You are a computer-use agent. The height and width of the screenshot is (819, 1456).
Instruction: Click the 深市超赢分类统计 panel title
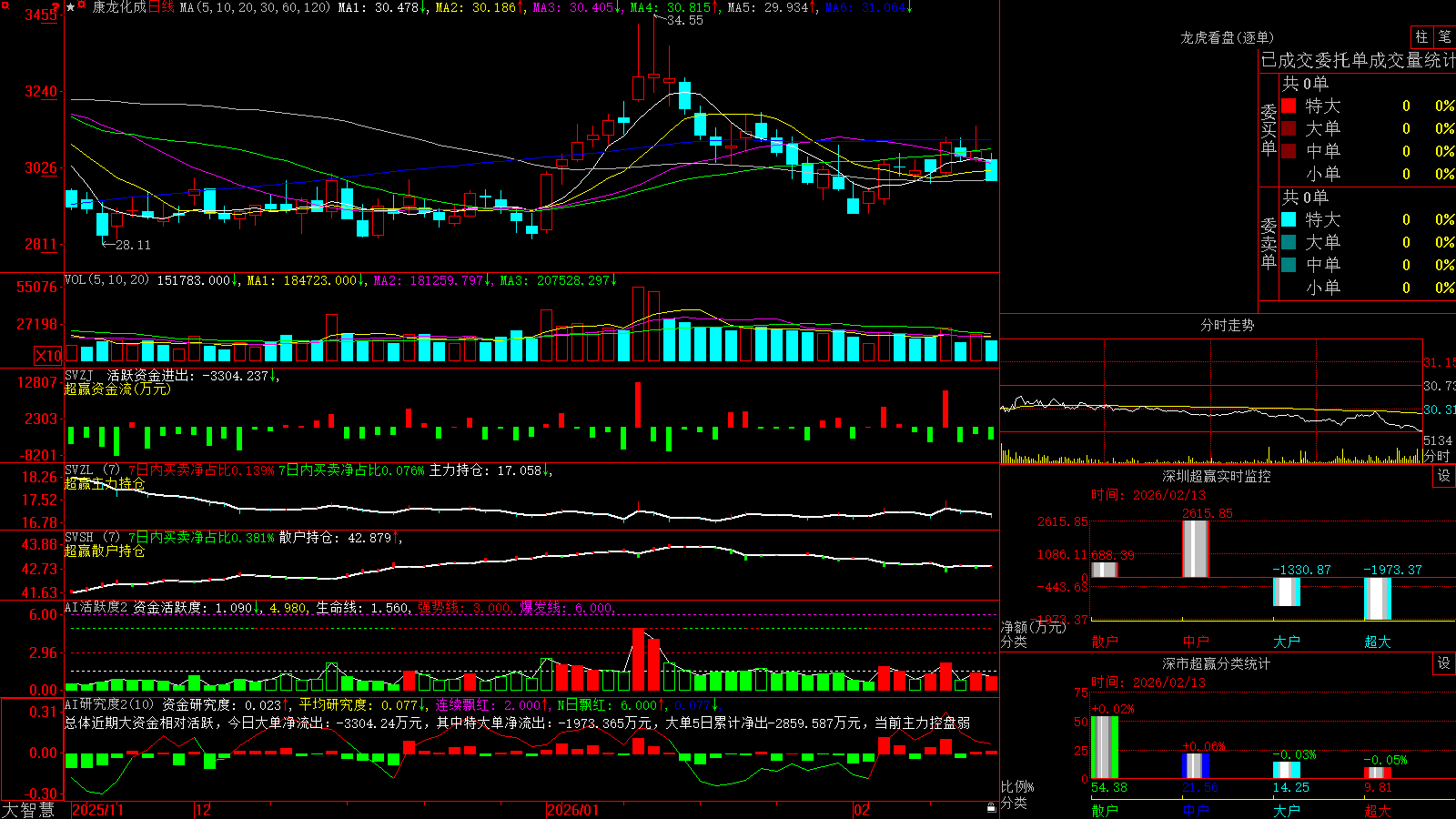[x=1217, y=663]
